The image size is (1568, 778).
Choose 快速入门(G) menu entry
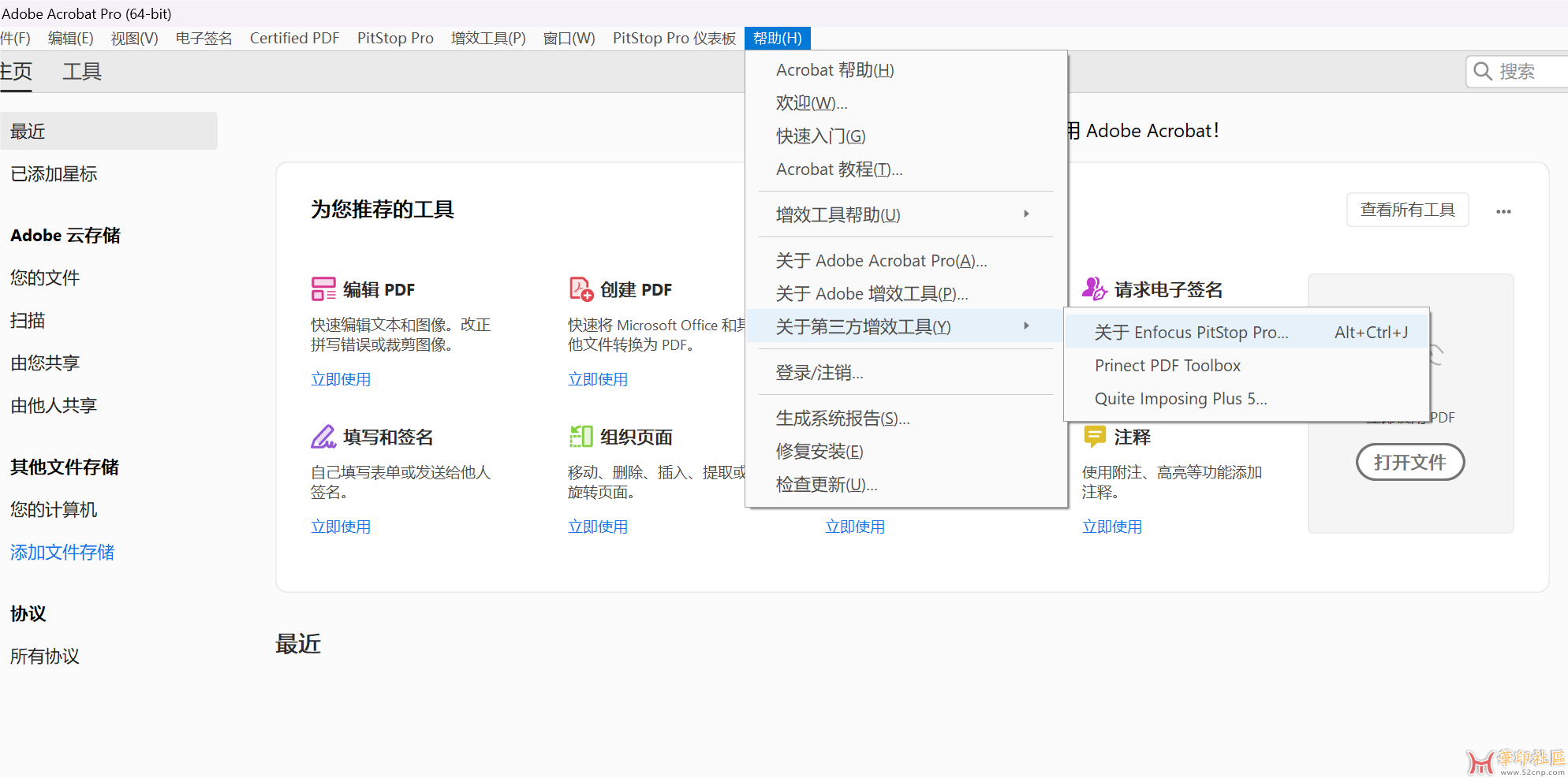[906, 136]
